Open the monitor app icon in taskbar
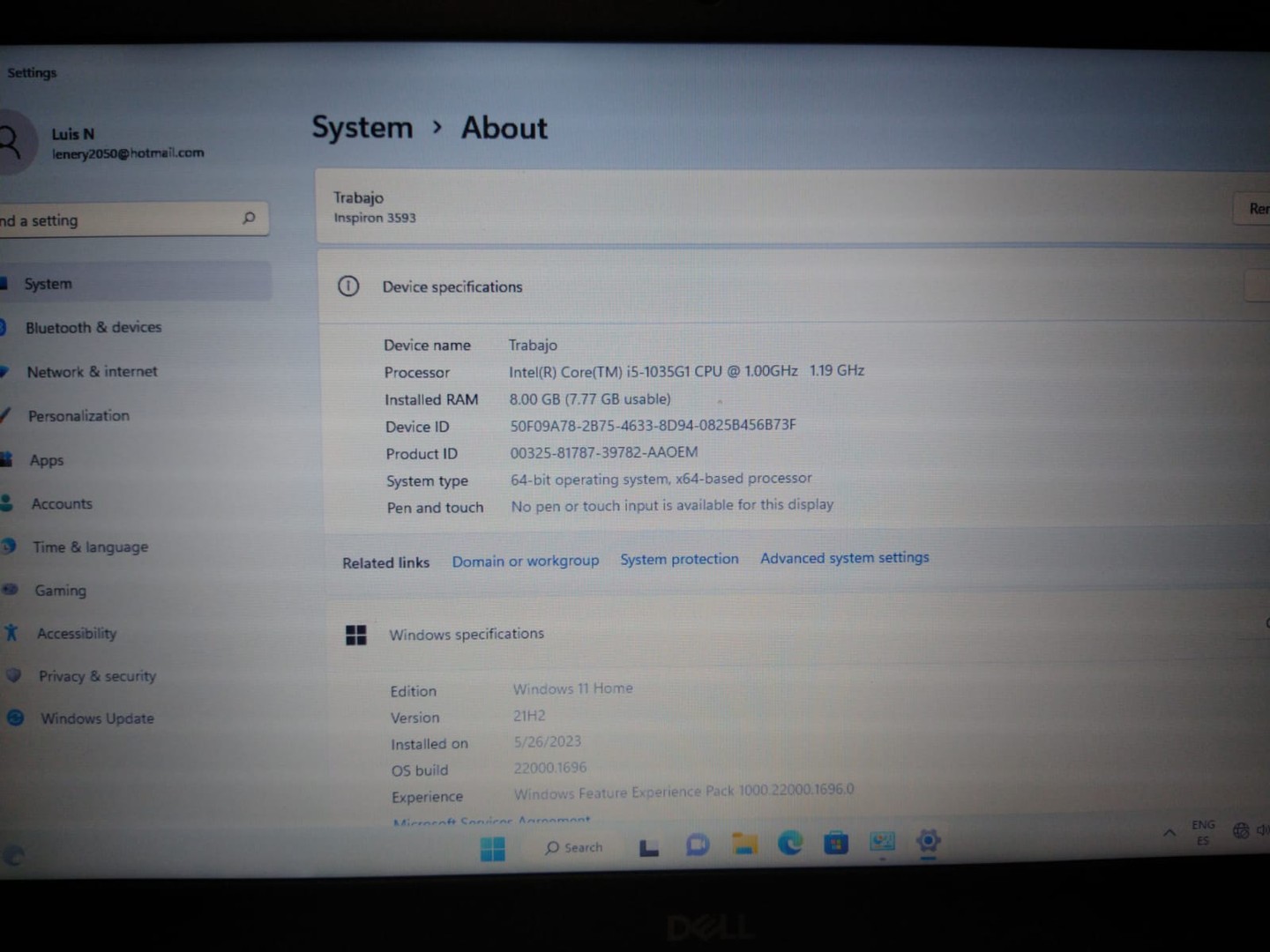This screenshot has width=1270, height=952. [x=882, y=842]
